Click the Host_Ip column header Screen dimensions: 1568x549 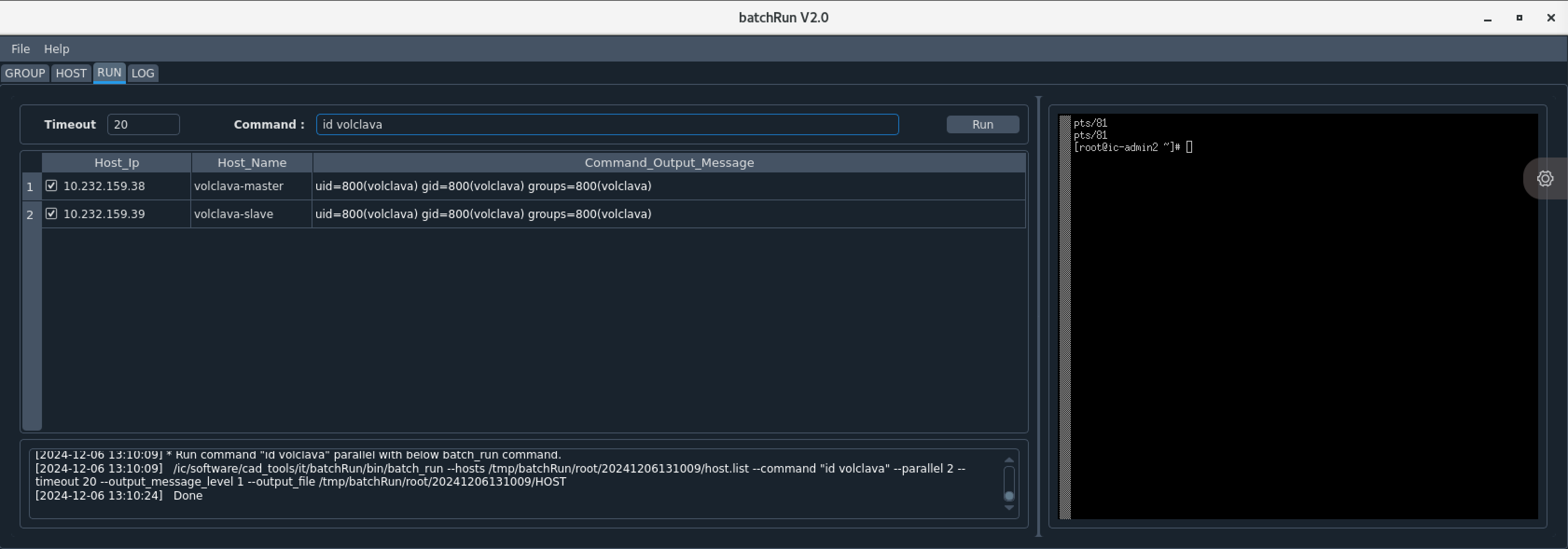pyautogui.click(x=116, y=162)
